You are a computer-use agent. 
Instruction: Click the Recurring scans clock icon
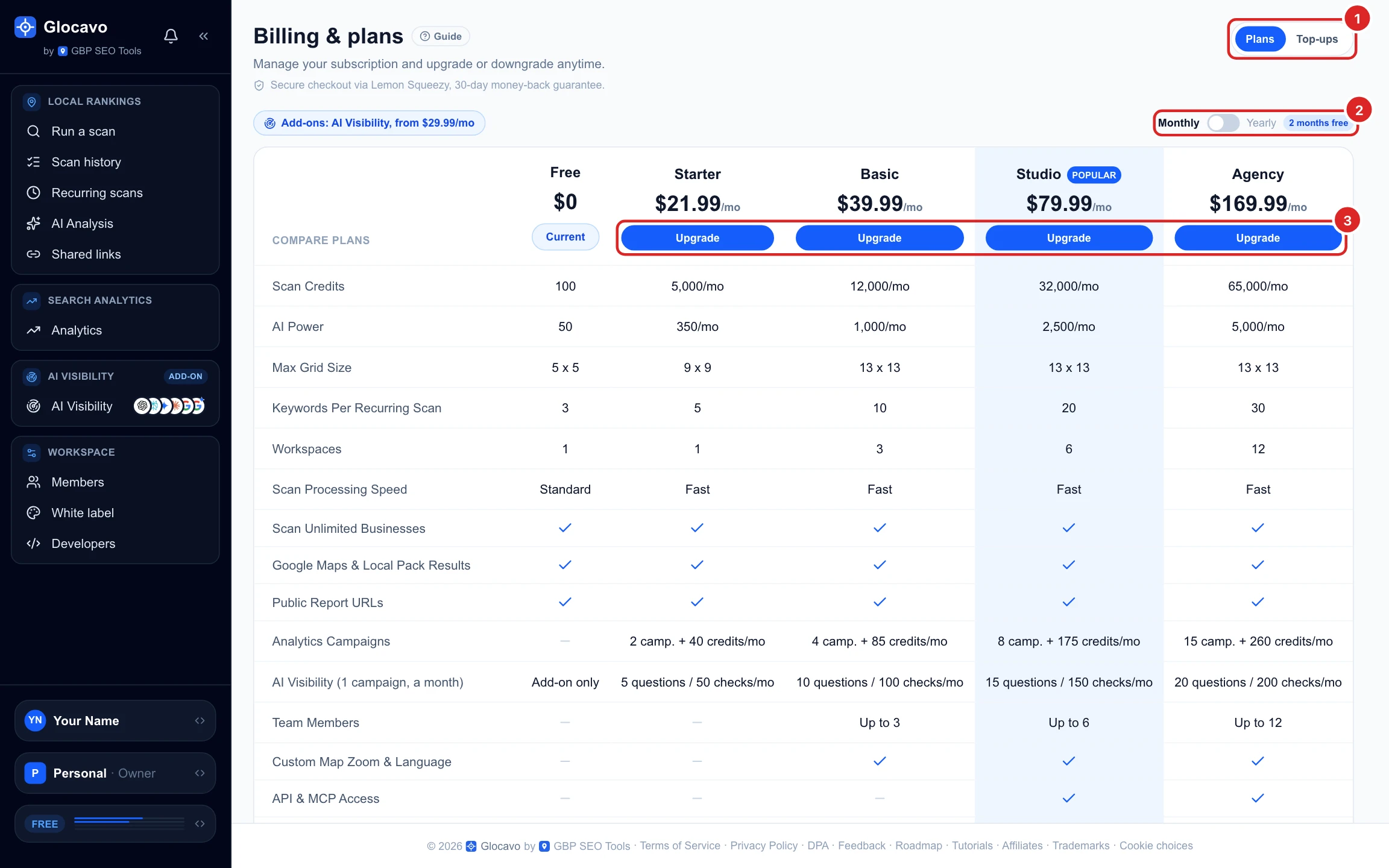(34, 193)
